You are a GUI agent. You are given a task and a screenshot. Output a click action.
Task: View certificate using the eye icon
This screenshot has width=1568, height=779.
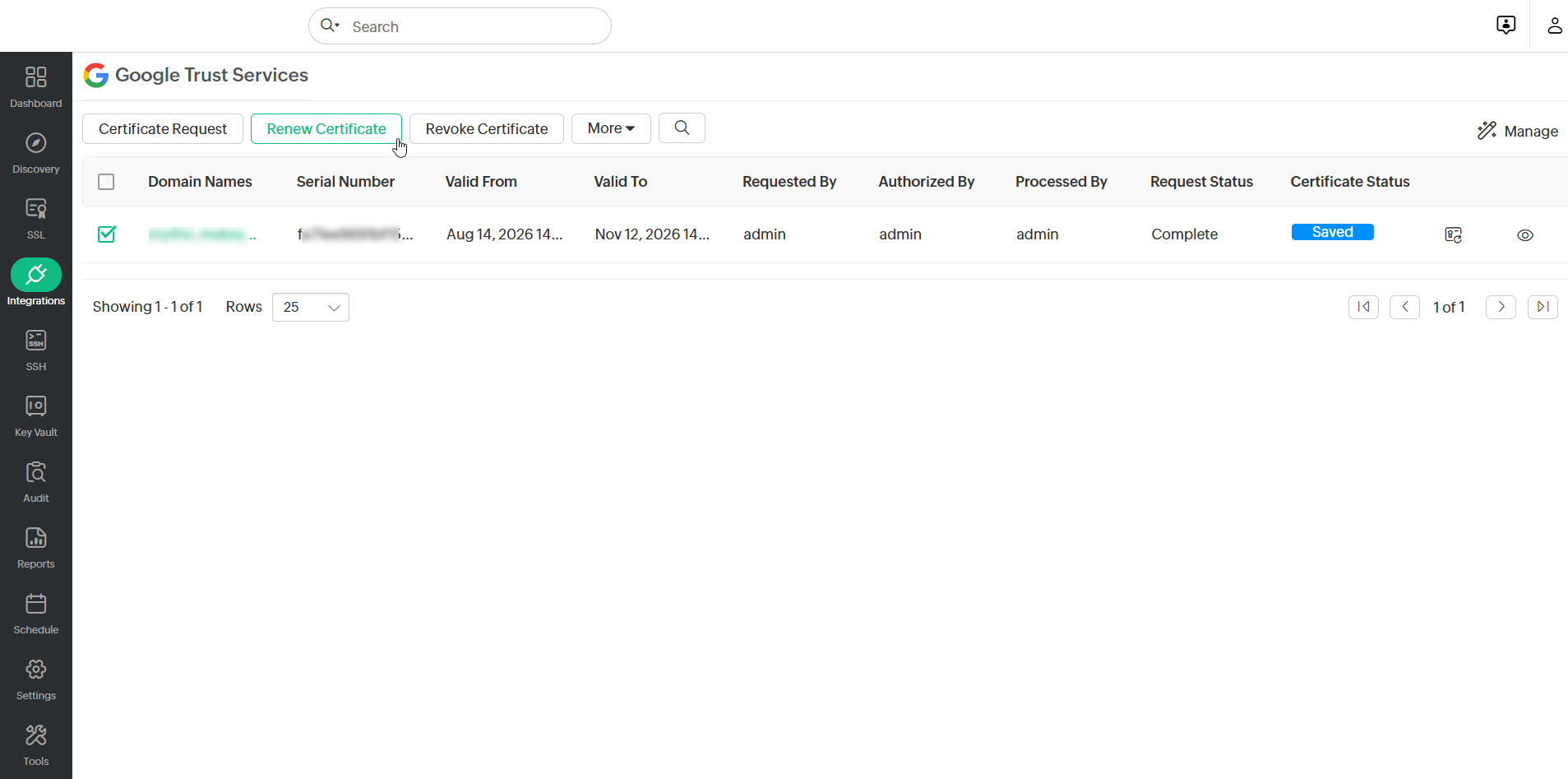(x=1524, y=235)
